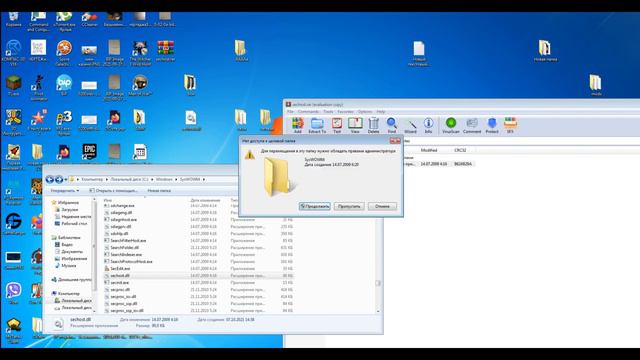Click the Find magnifier icon in WinRAR
The width and height of the screenshot is (640, 360).
coord(392,125)
